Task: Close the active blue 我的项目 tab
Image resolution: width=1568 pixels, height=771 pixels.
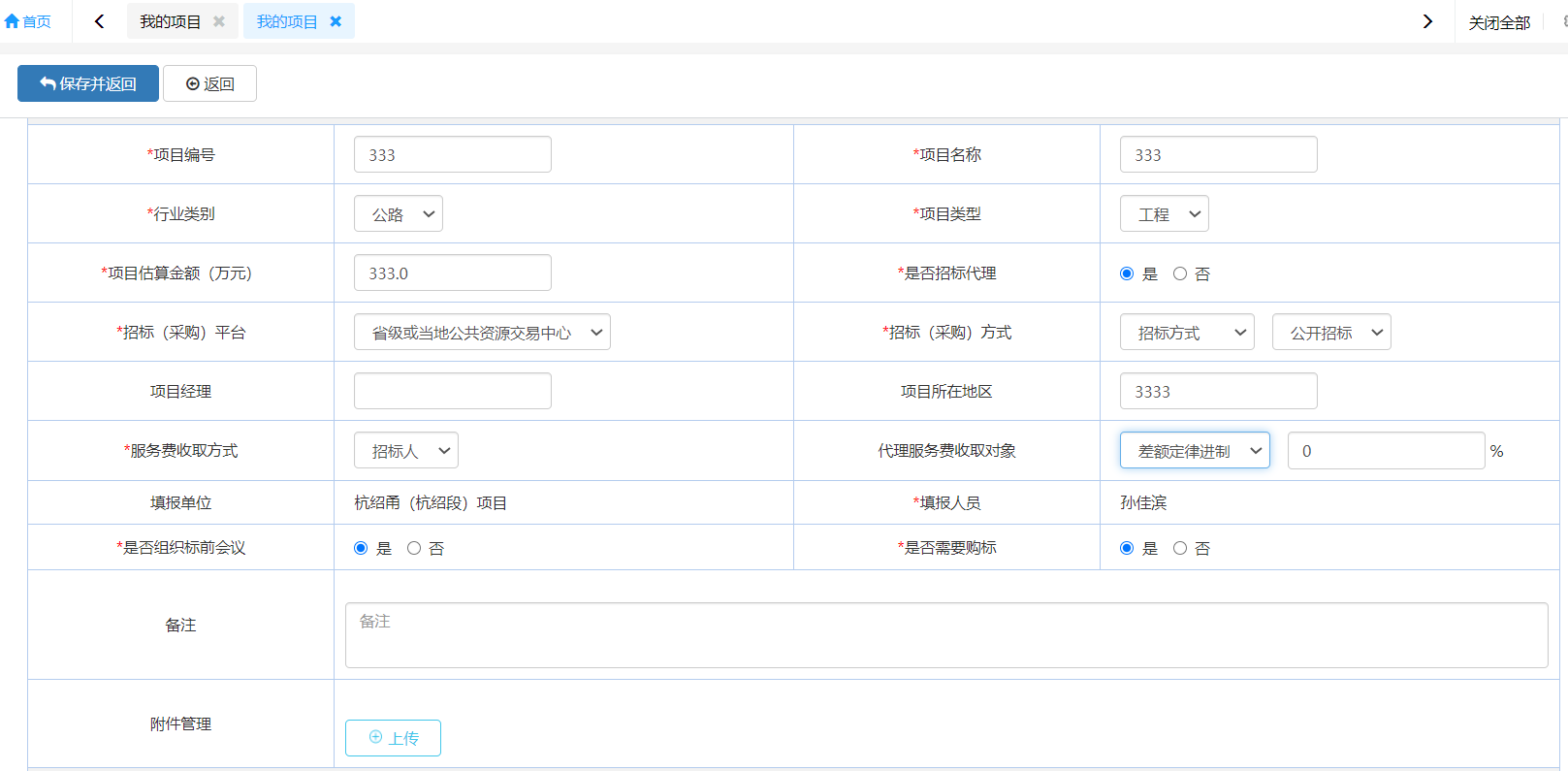Action: (336, 21)
